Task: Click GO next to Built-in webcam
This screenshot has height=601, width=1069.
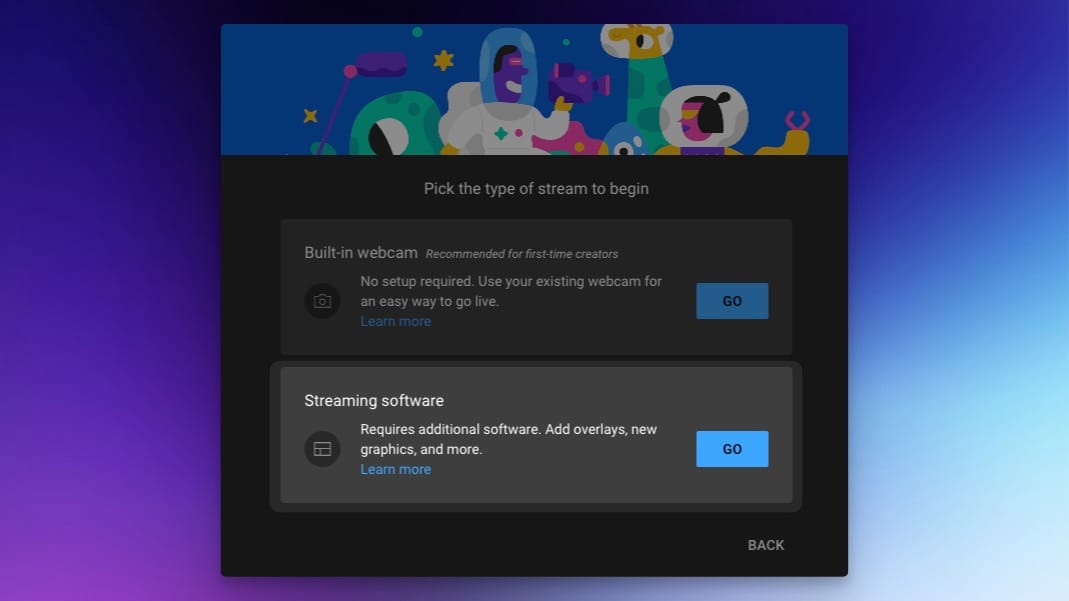Action: (x=731, y=300)
